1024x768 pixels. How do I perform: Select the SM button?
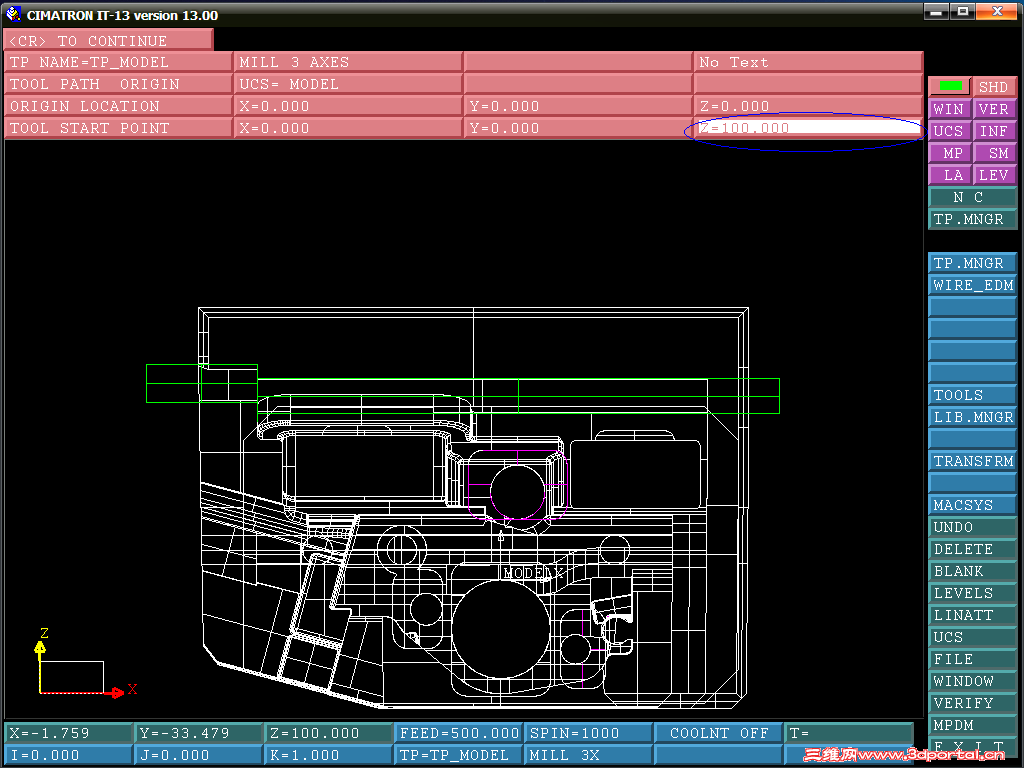point(995,153)
